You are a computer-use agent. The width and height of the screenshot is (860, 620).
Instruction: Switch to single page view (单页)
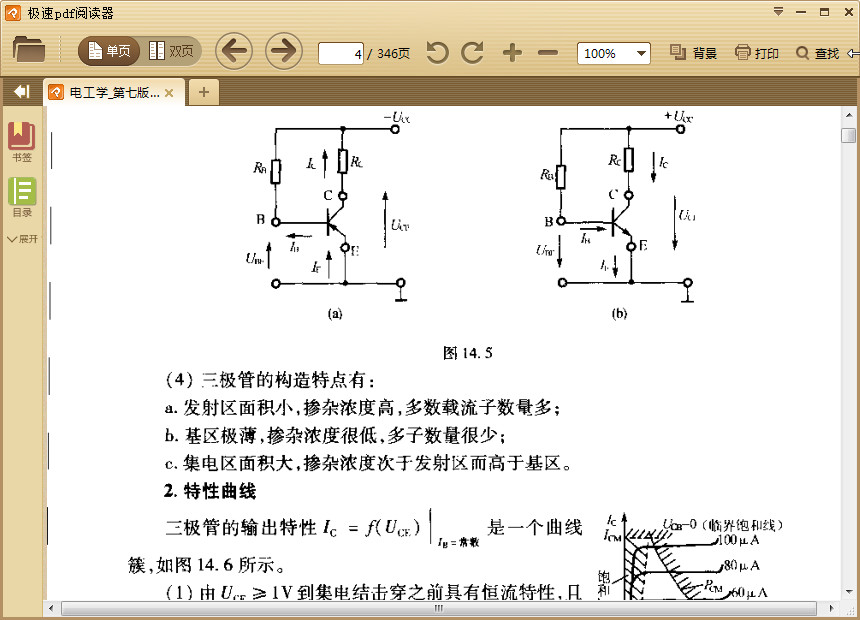coord(109,51)
